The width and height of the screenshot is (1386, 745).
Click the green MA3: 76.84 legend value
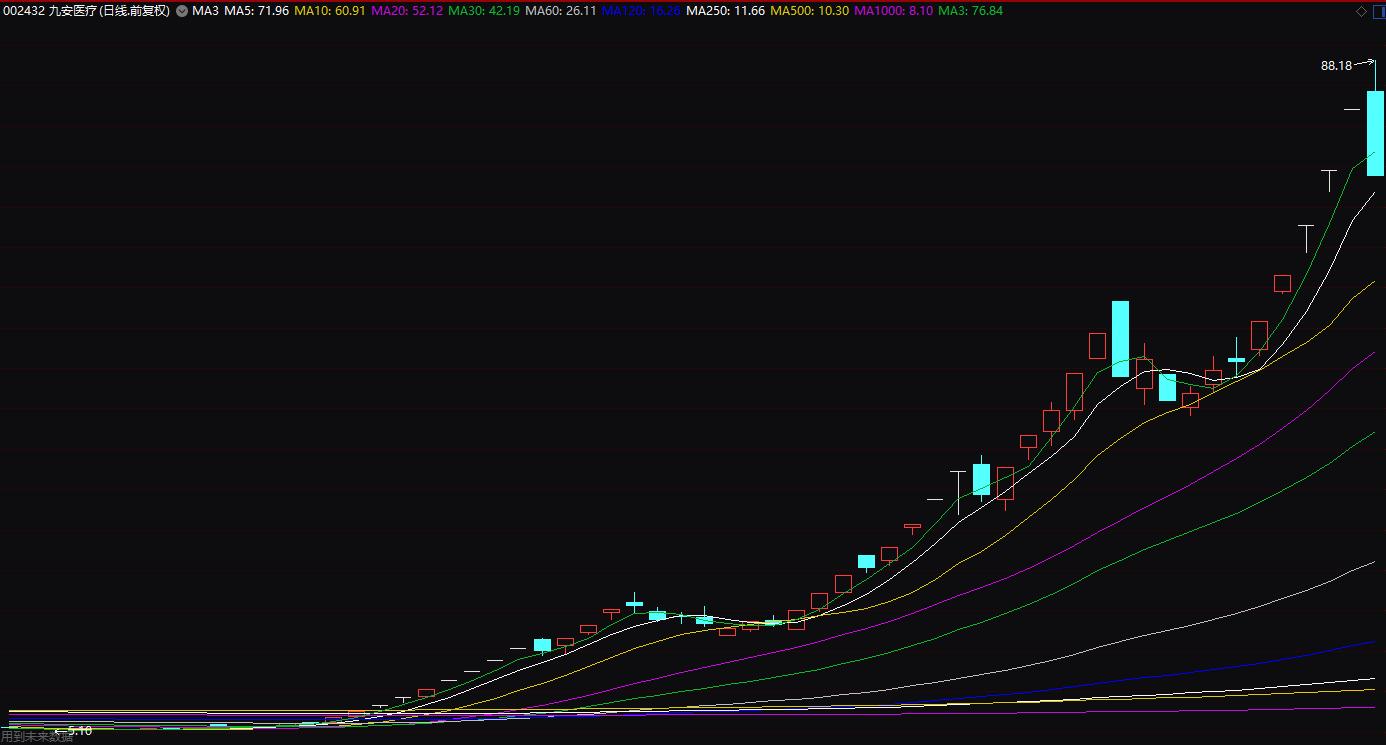point(971,11)
